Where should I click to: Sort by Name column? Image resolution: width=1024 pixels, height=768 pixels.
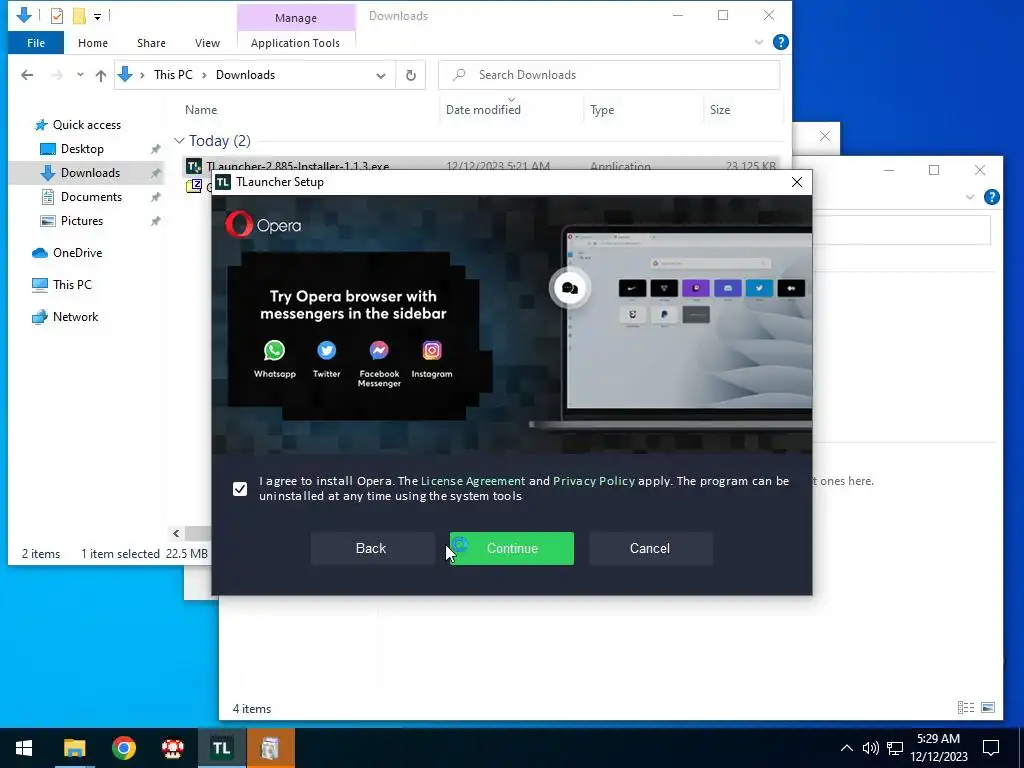[x=200, y=110]
